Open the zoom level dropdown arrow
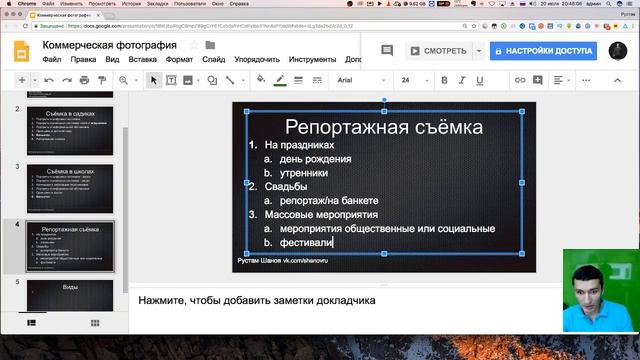 (136, 80)
